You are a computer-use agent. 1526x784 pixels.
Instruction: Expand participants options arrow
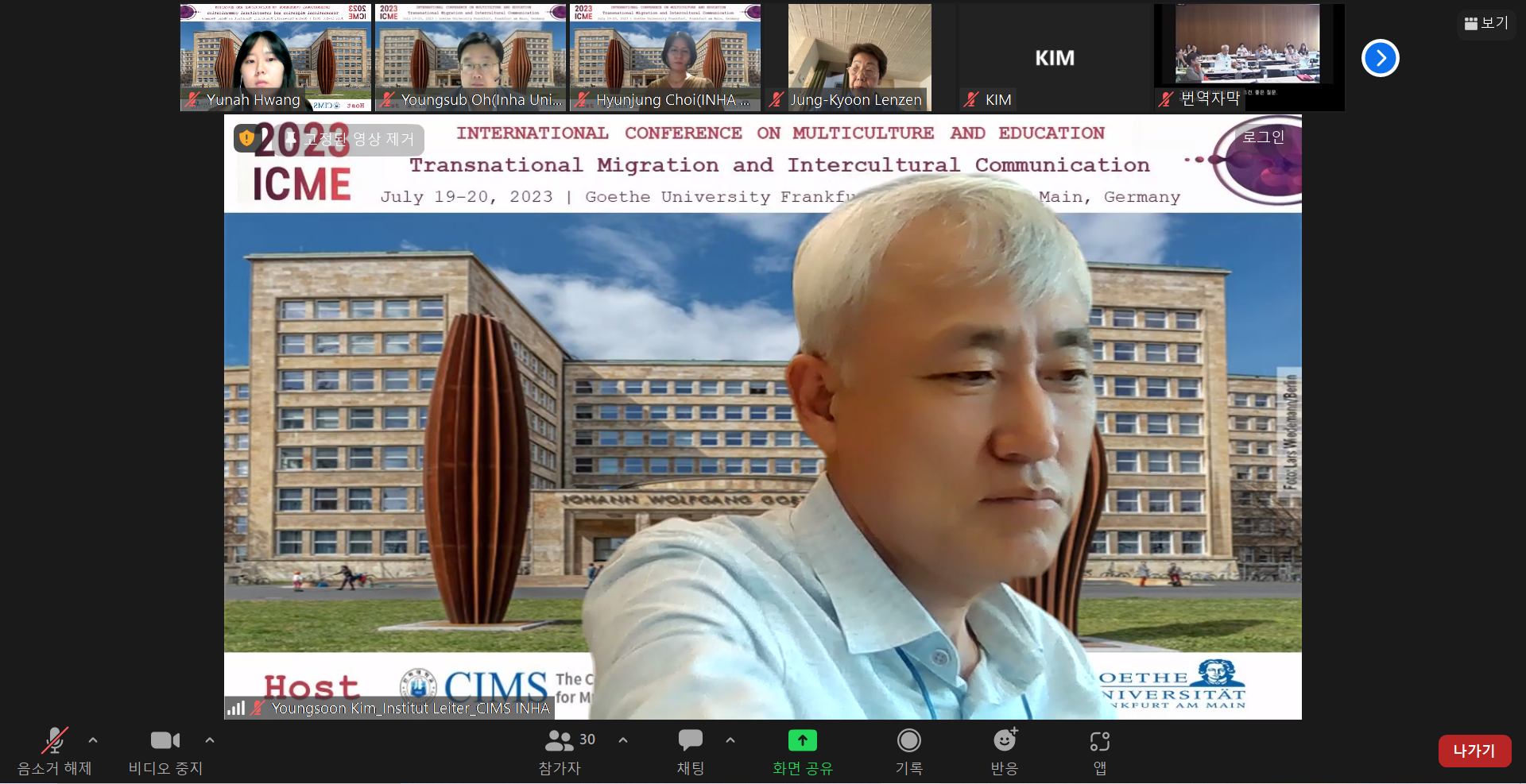click(623, 740)
